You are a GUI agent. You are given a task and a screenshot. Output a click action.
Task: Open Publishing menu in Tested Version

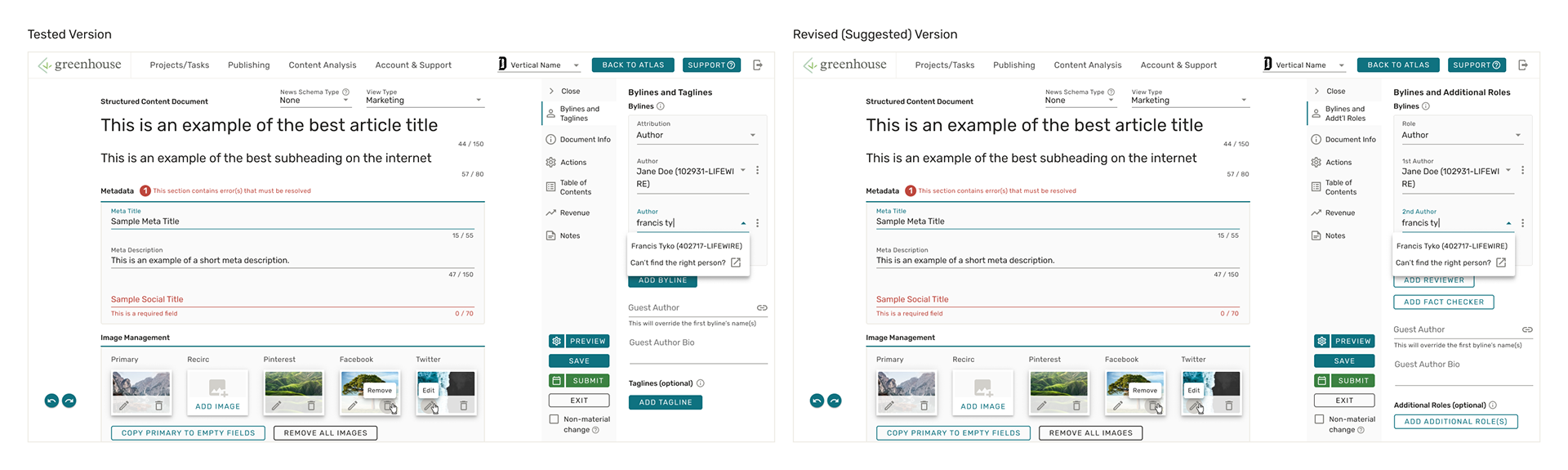(249, 65)
